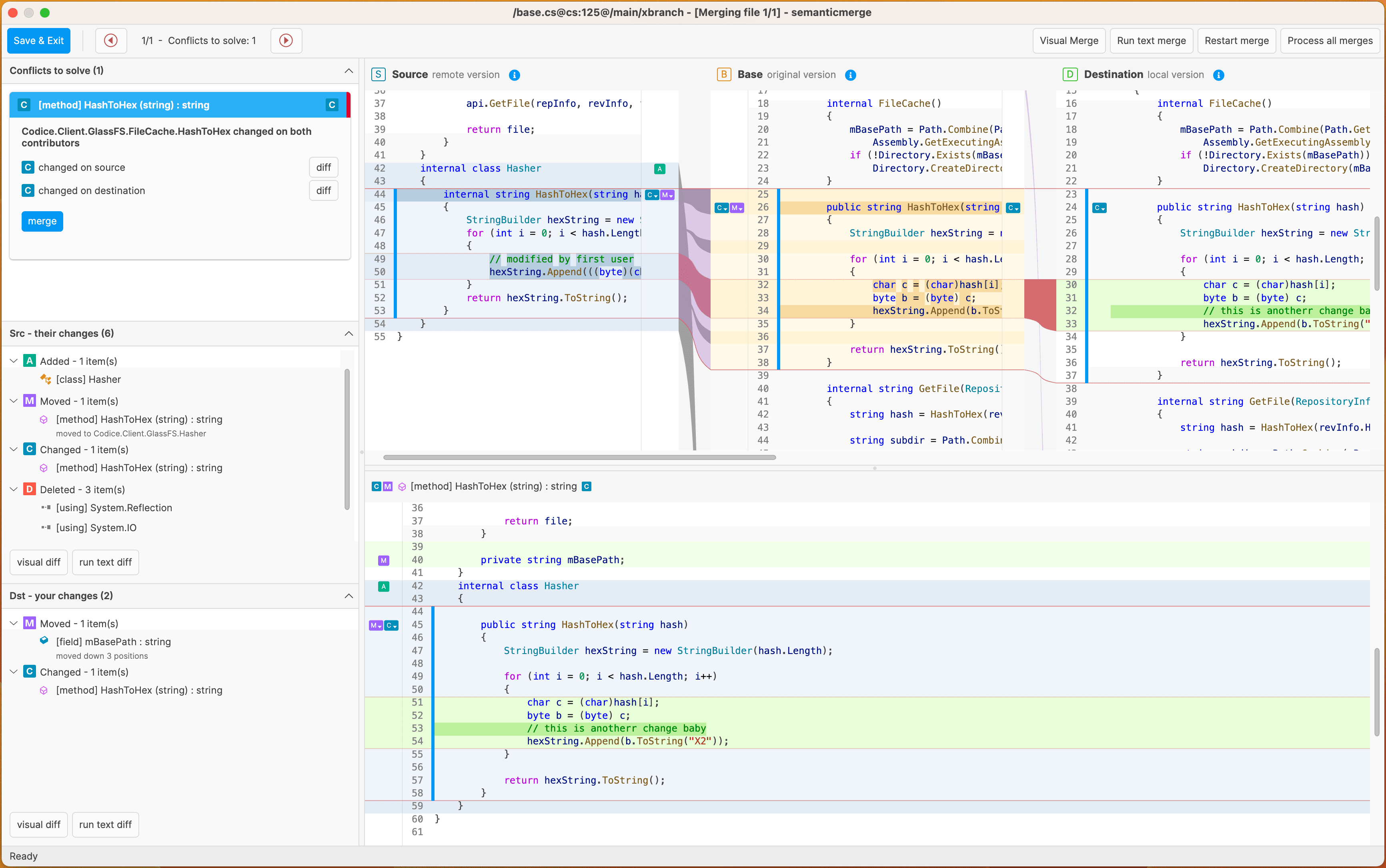Collapse the Conflicts to solve section
Viewport: 1386px width, 868px height.
pos(349,71)
